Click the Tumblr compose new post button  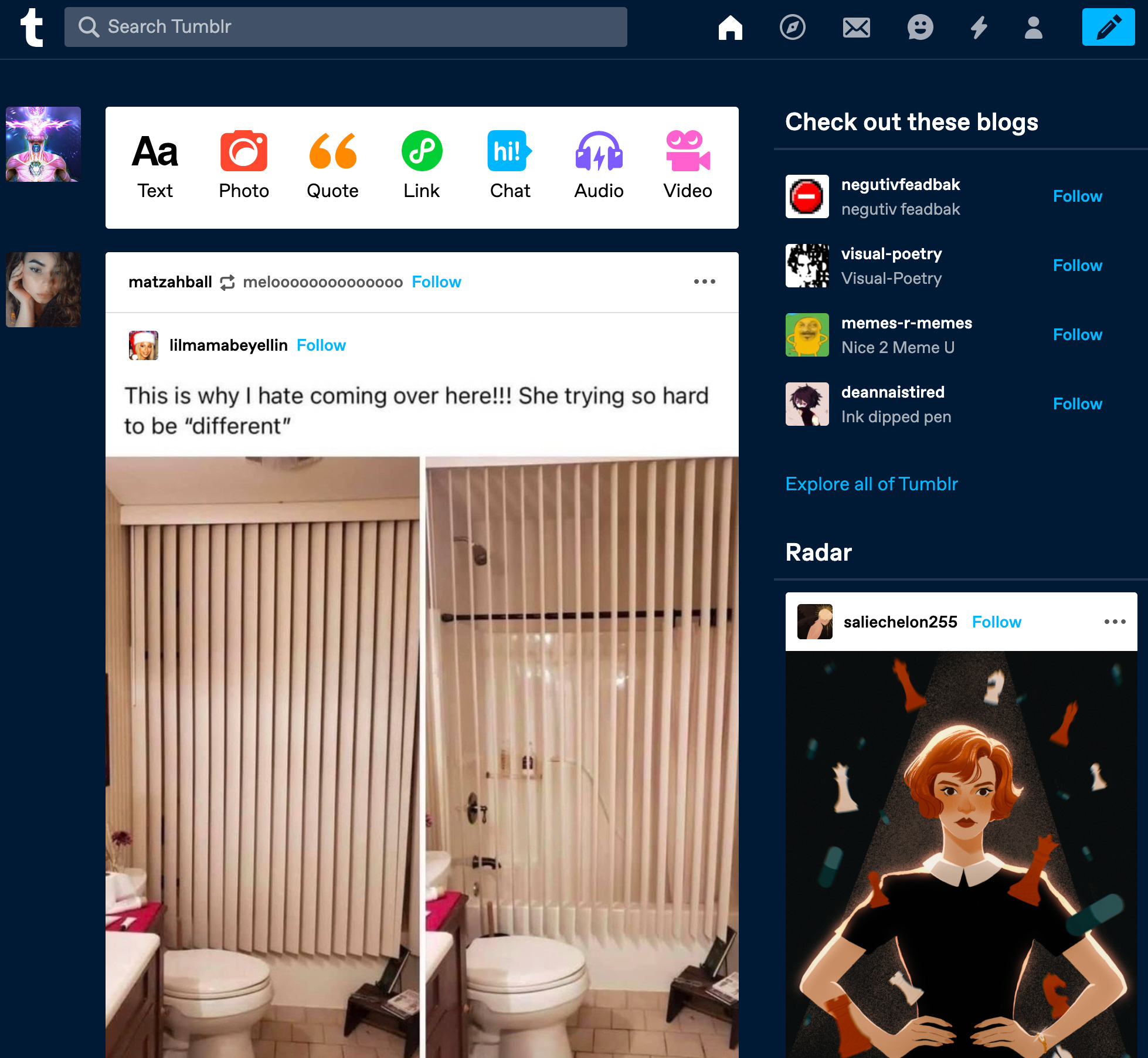tap(1108, 26)
